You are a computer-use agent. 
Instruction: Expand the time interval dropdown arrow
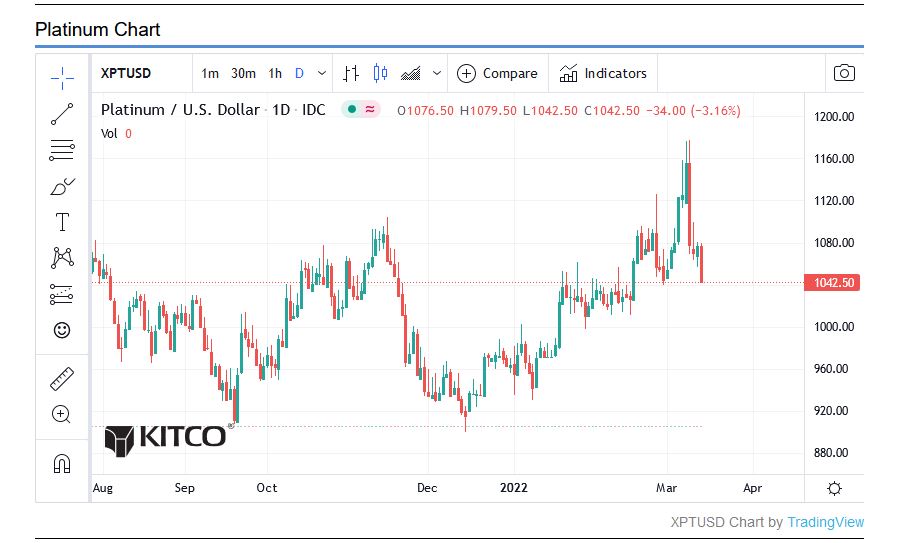click(x=322, y=73)
